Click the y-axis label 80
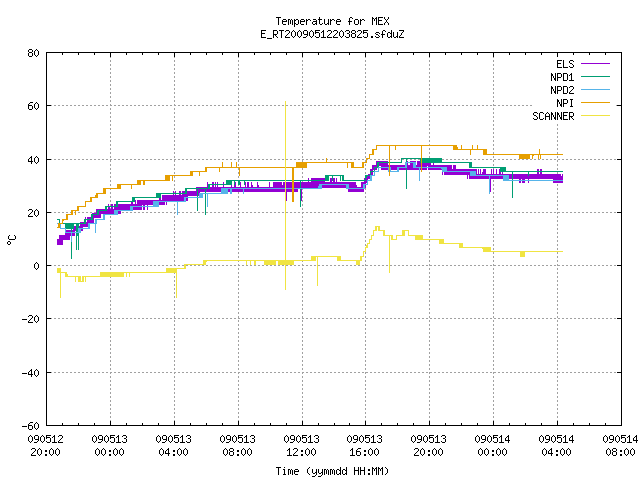This screenshot has height=480, width=640. pyautogui.click(x=33, y=53)
